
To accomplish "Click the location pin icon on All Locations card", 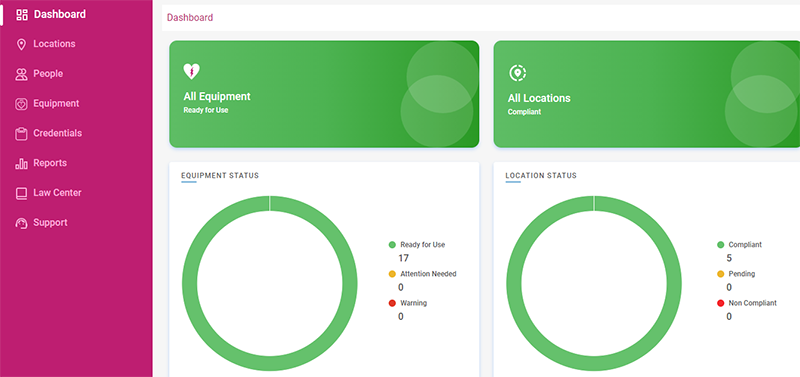I will [517, 73].
